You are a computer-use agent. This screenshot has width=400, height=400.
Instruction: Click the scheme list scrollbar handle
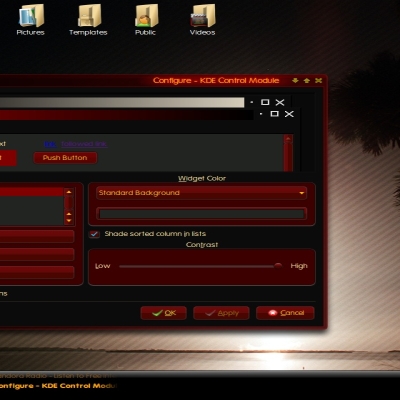click(69, 203)
